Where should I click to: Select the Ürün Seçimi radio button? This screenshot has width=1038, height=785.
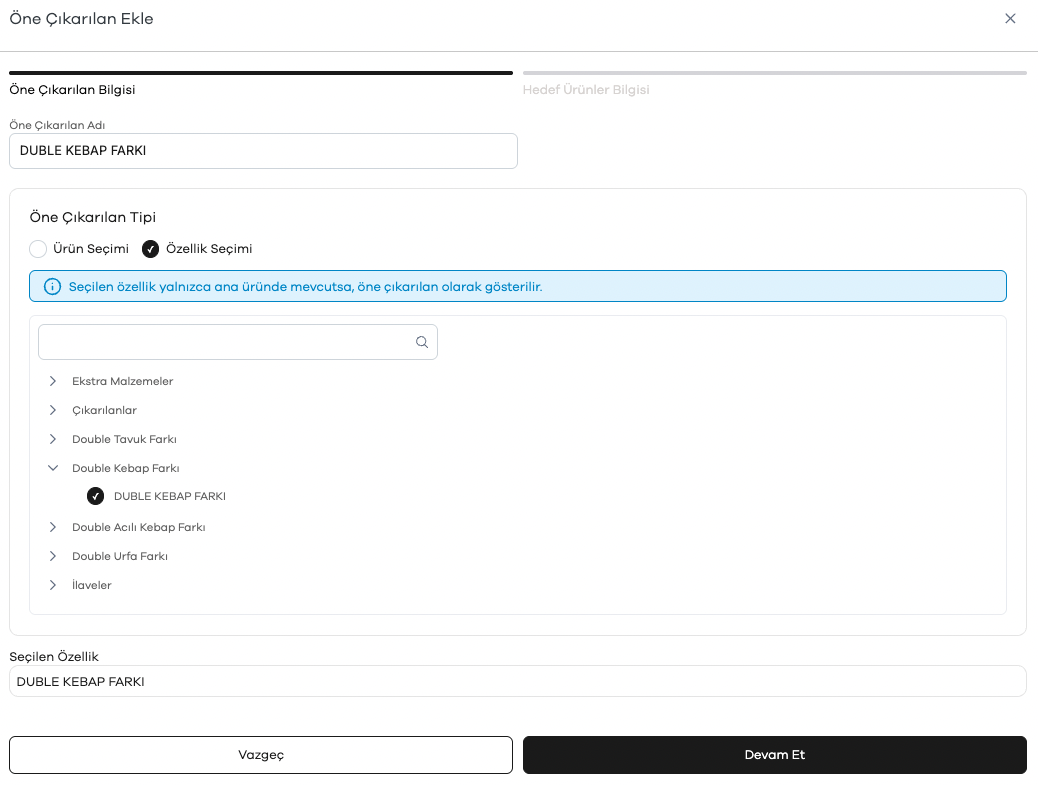38,249
